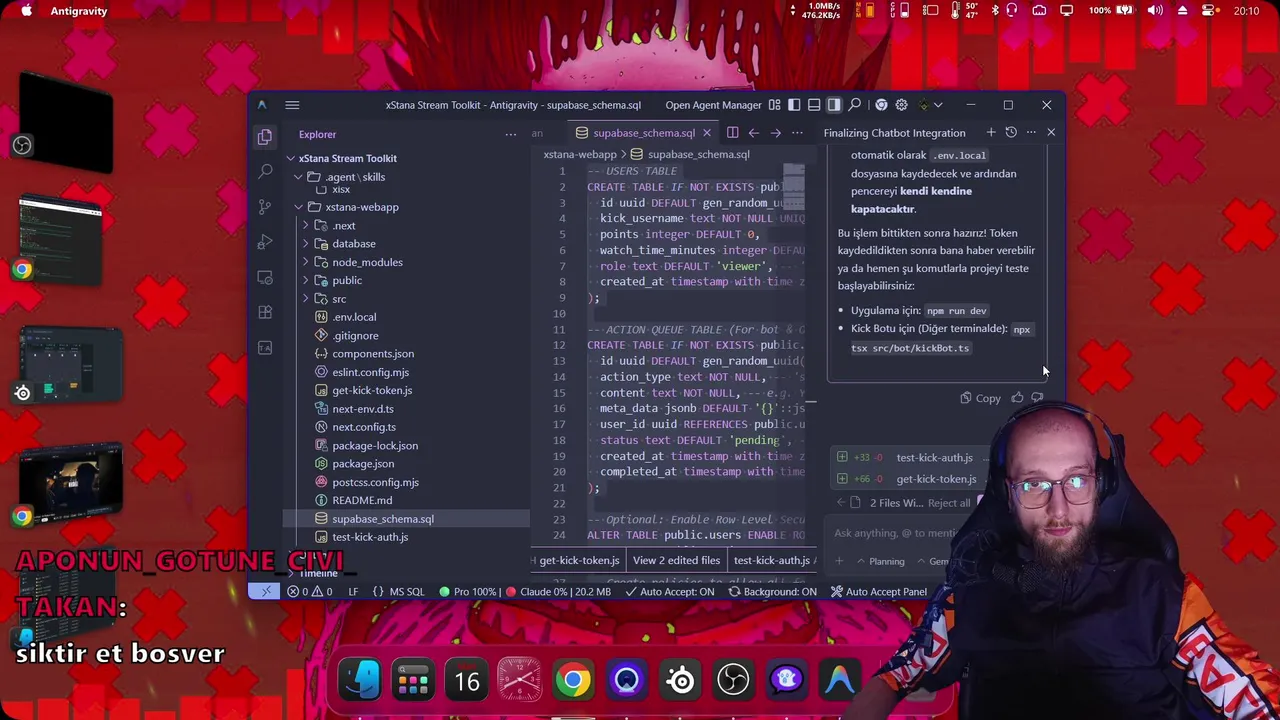Open chat history clock icon
The width and height of the screenshot is (1280, 720).
(x=1011, y=133)
